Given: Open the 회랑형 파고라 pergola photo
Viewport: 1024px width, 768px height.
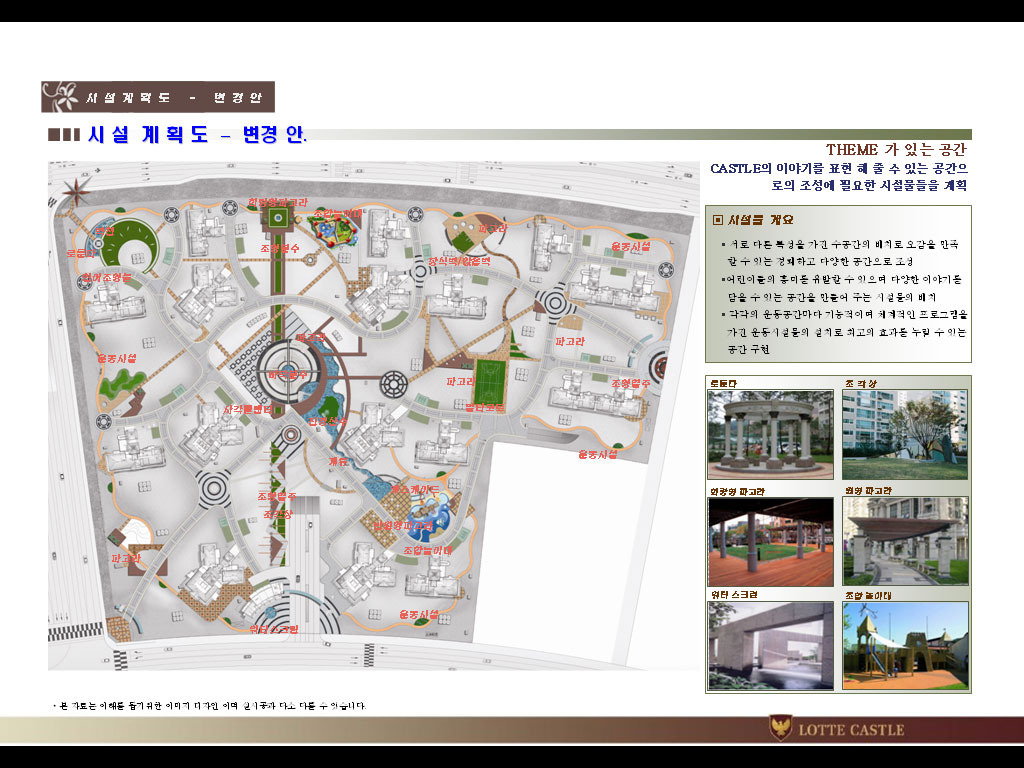Looking at the screenshot, I should tap(771, 541).
